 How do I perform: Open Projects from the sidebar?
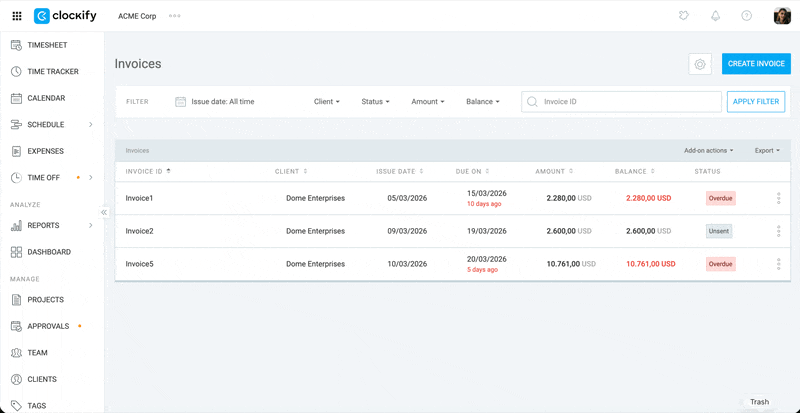tap(45, 300)
